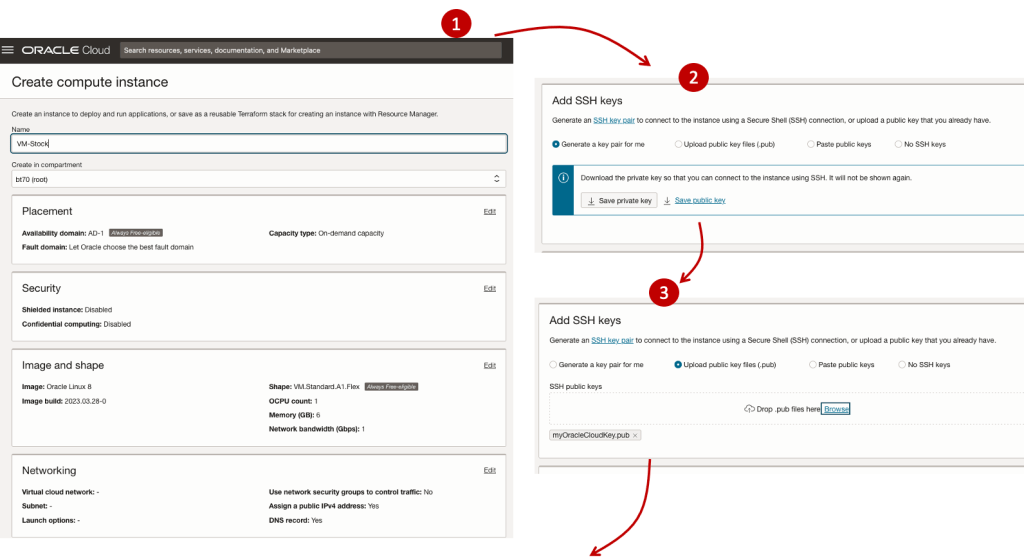1024x560 pixels.
Task: Edit the Security section
Action: (x=489, y=288)
